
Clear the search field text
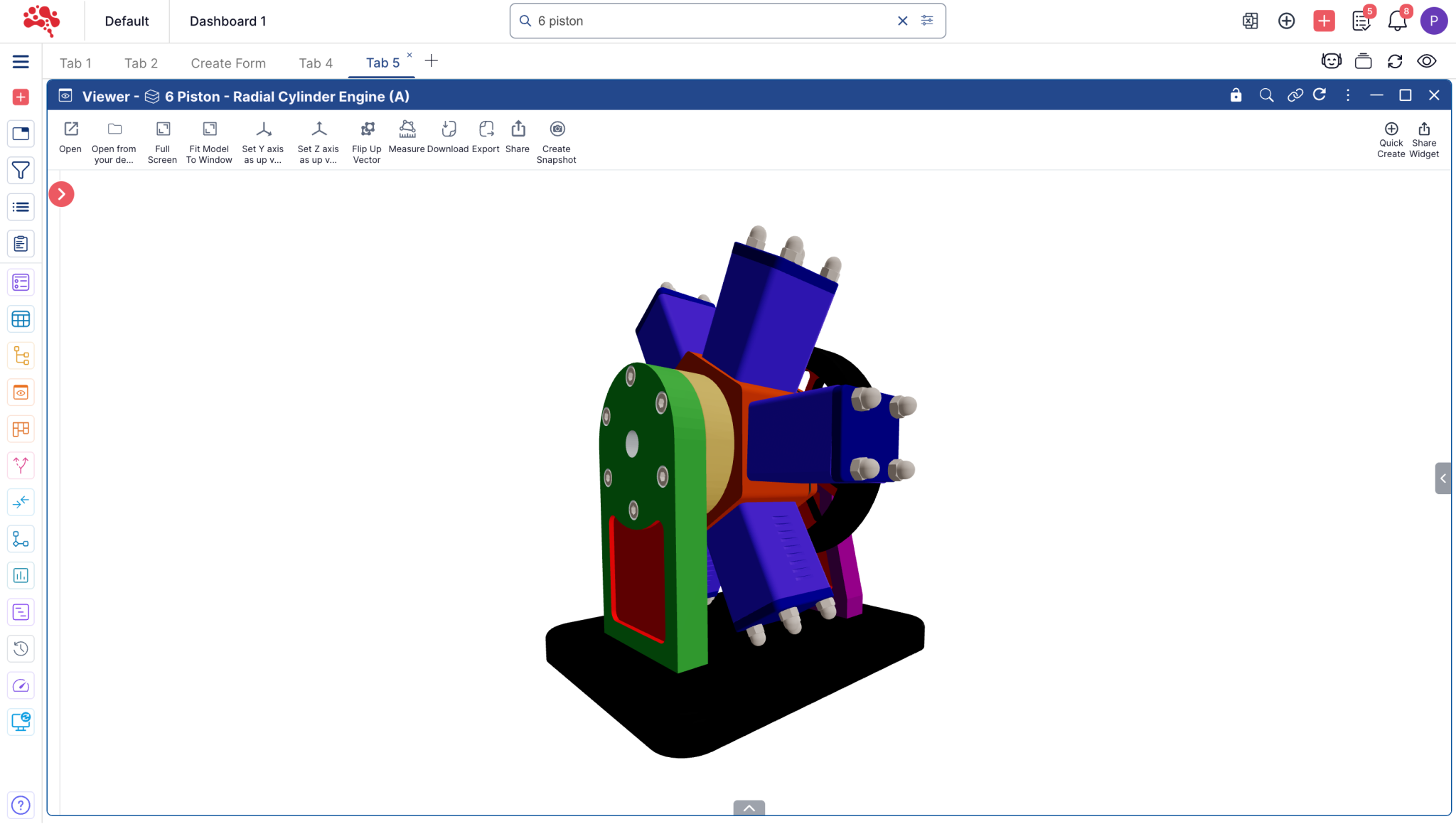tap(902, 21)
